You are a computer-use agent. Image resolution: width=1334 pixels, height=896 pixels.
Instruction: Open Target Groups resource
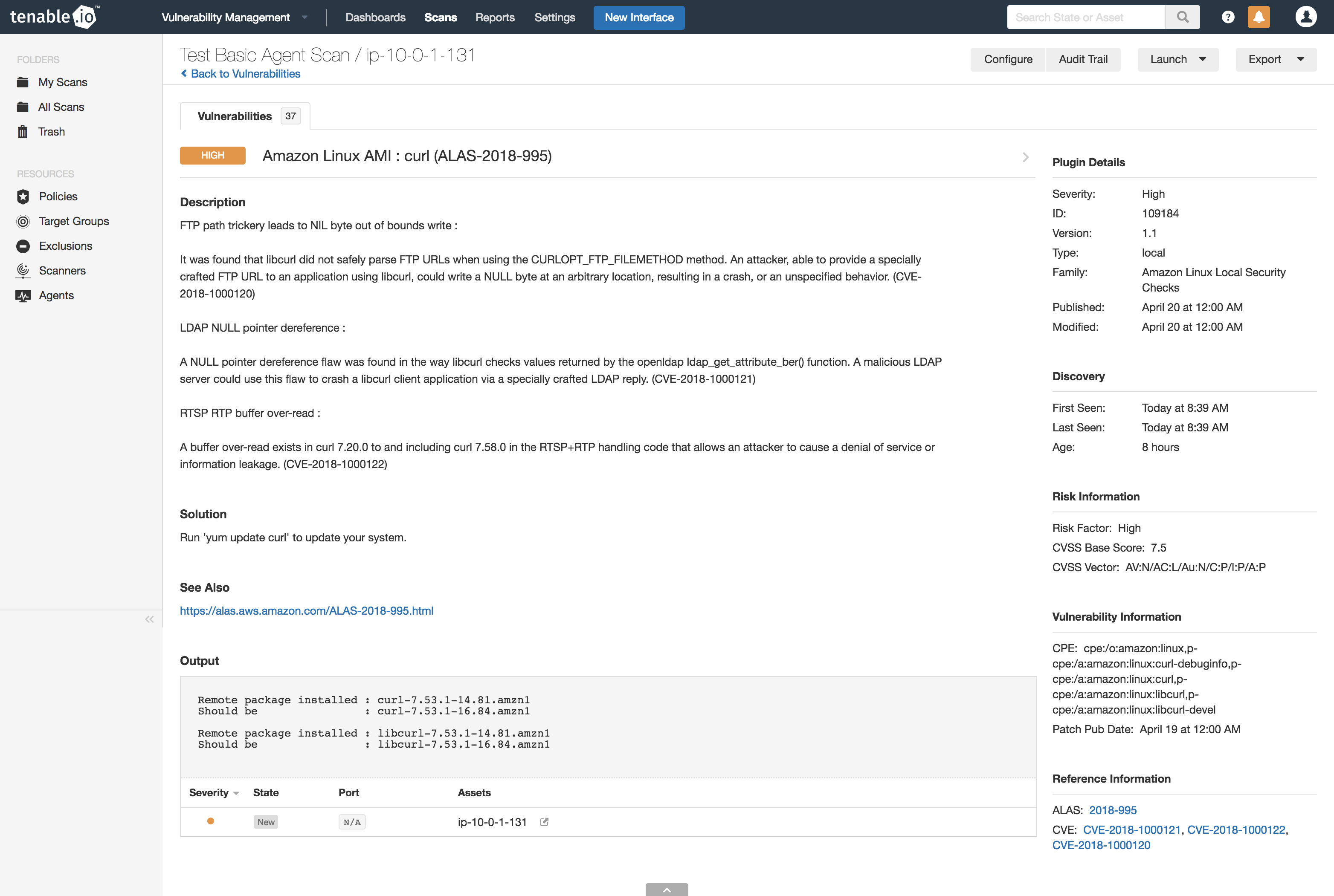(74, 221)
